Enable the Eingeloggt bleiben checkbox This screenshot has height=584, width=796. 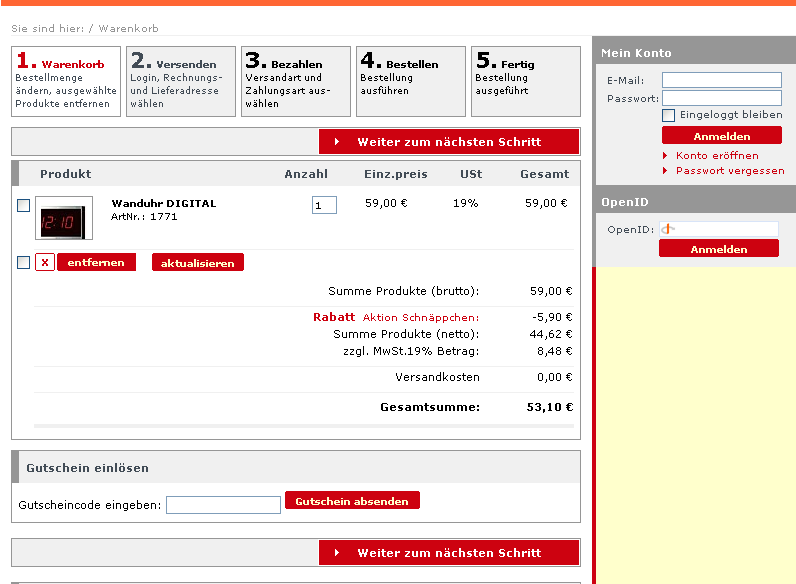tap(669, 115)
